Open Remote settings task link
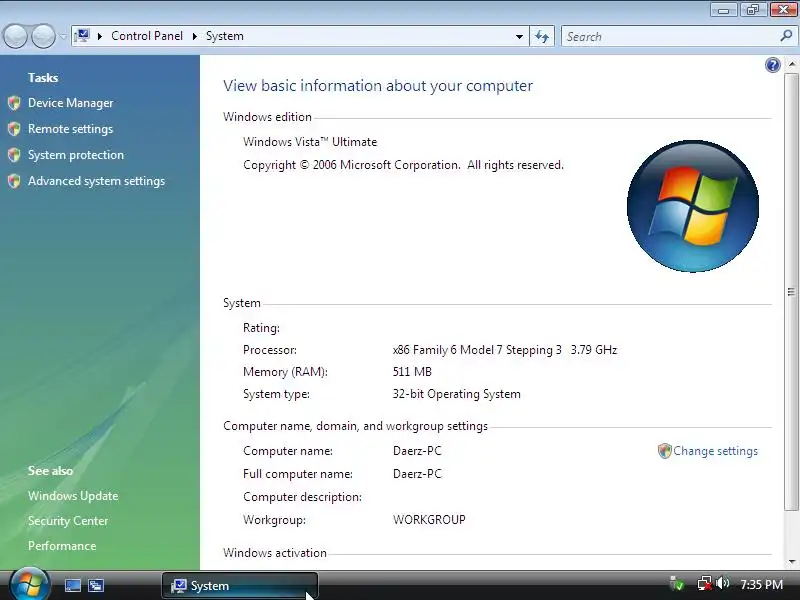800x600 pixels. point(70,129)
